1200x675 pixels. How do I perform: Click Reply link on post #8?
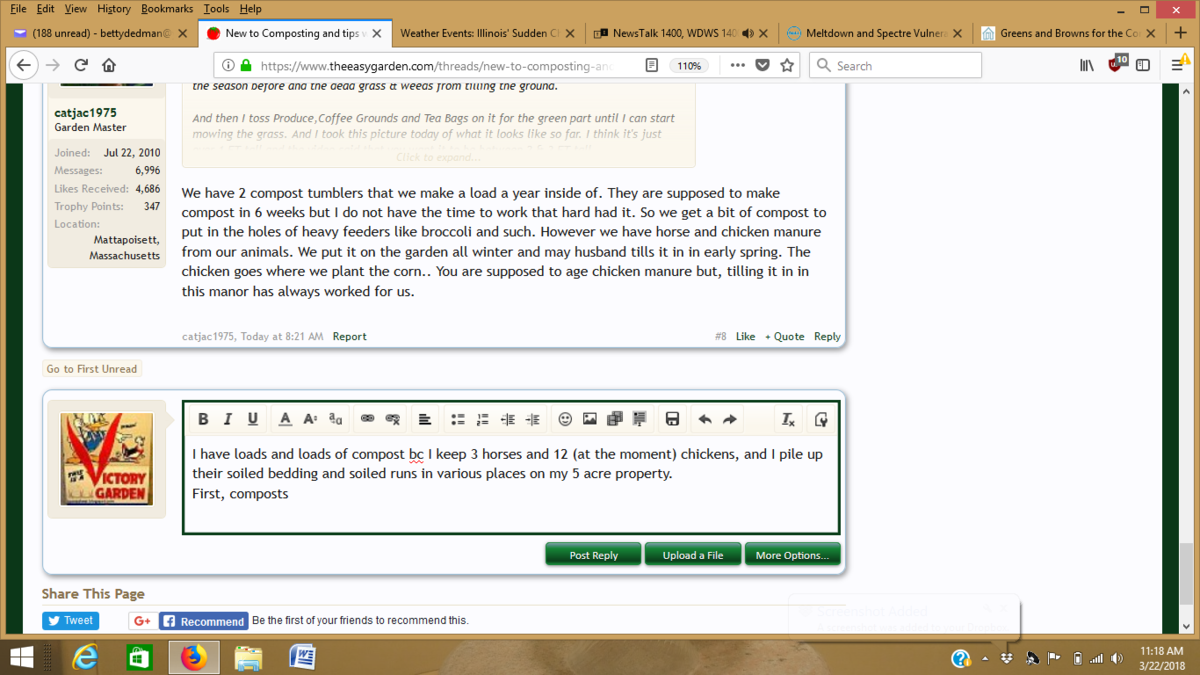coord(827,336)
